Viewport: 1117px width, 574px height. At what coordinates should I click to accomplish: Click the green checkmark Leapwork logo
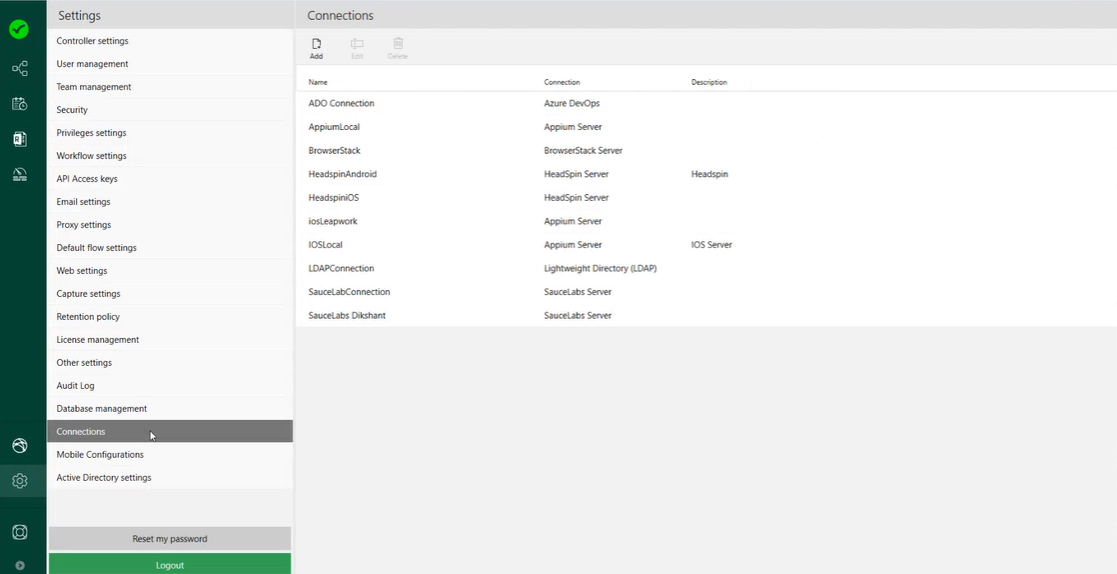[19, 29]
